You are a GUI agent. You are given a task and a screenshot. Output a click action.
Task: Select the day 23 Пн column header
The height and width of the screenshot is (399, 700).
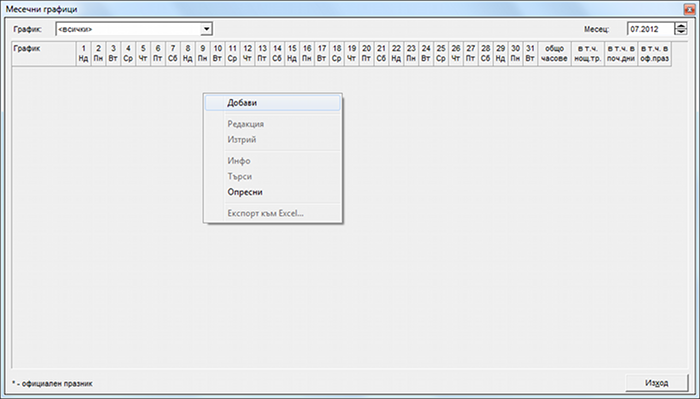pyautogui.click(x=411, y=54)
